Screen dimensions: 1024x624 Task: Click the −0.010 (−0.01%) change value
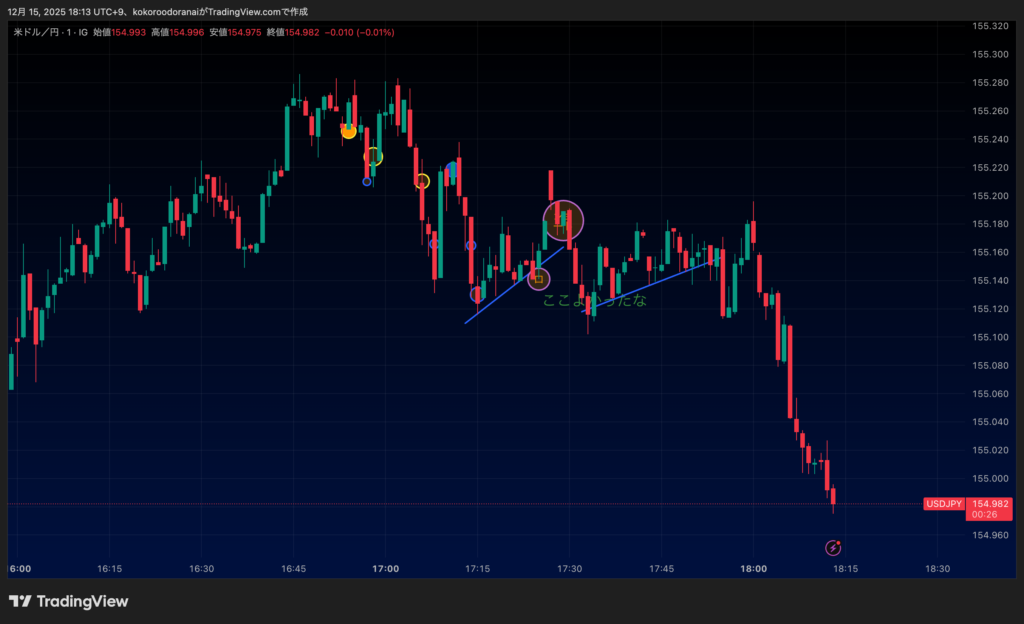coord(362,32)
